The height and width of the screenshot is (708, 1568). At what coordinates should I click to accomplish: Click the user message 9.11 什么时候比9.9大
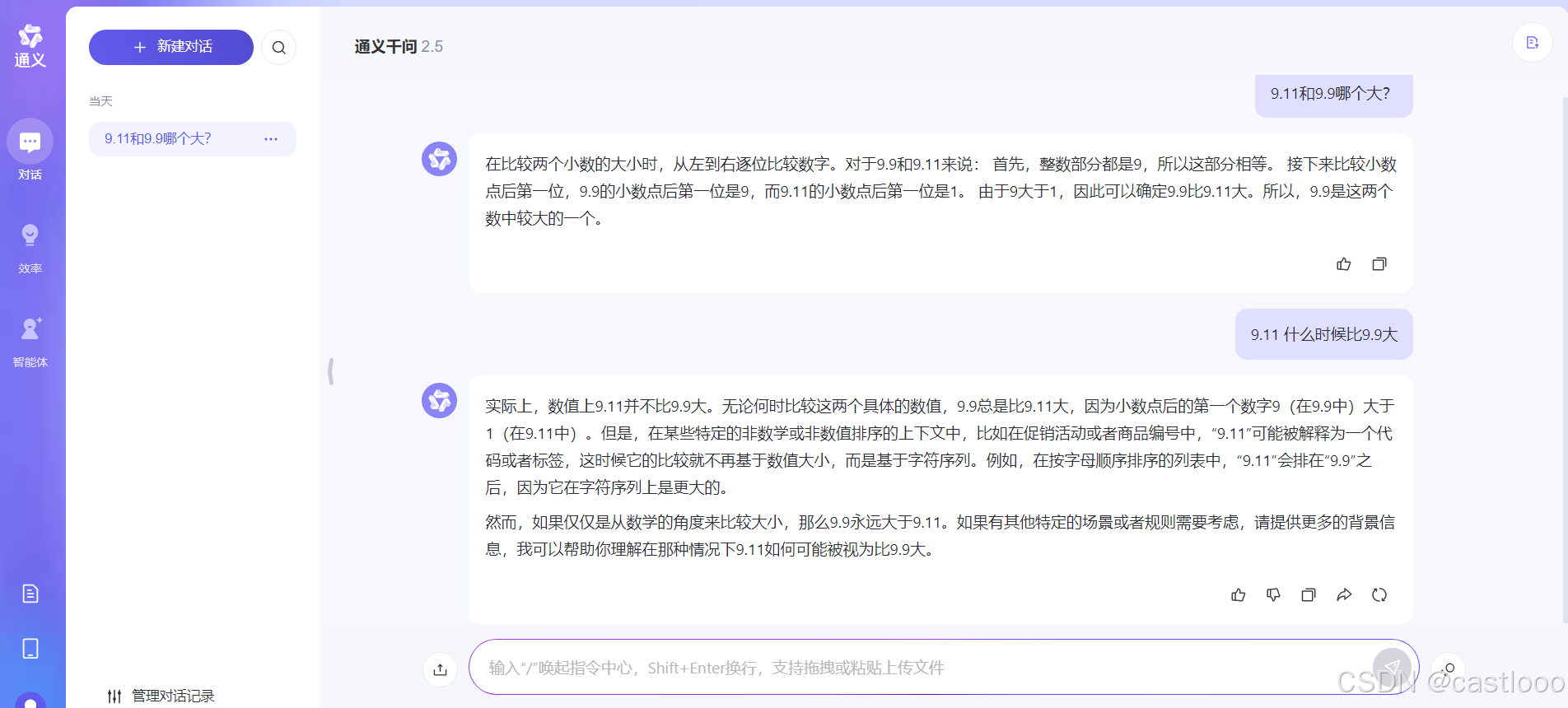pyautogui.click(x=1324, y=334)
